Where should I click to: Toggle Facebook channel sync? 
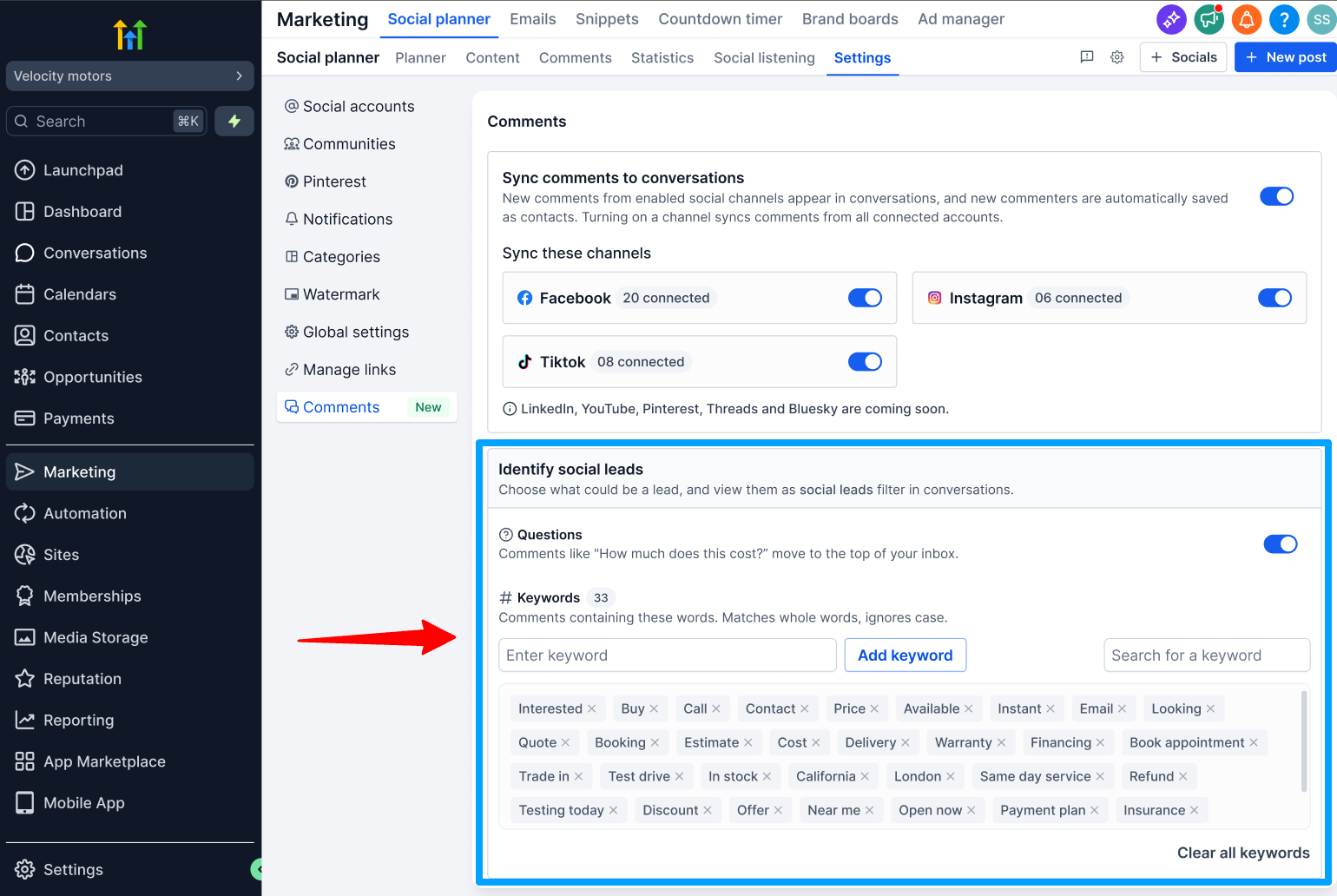point(865,298)
